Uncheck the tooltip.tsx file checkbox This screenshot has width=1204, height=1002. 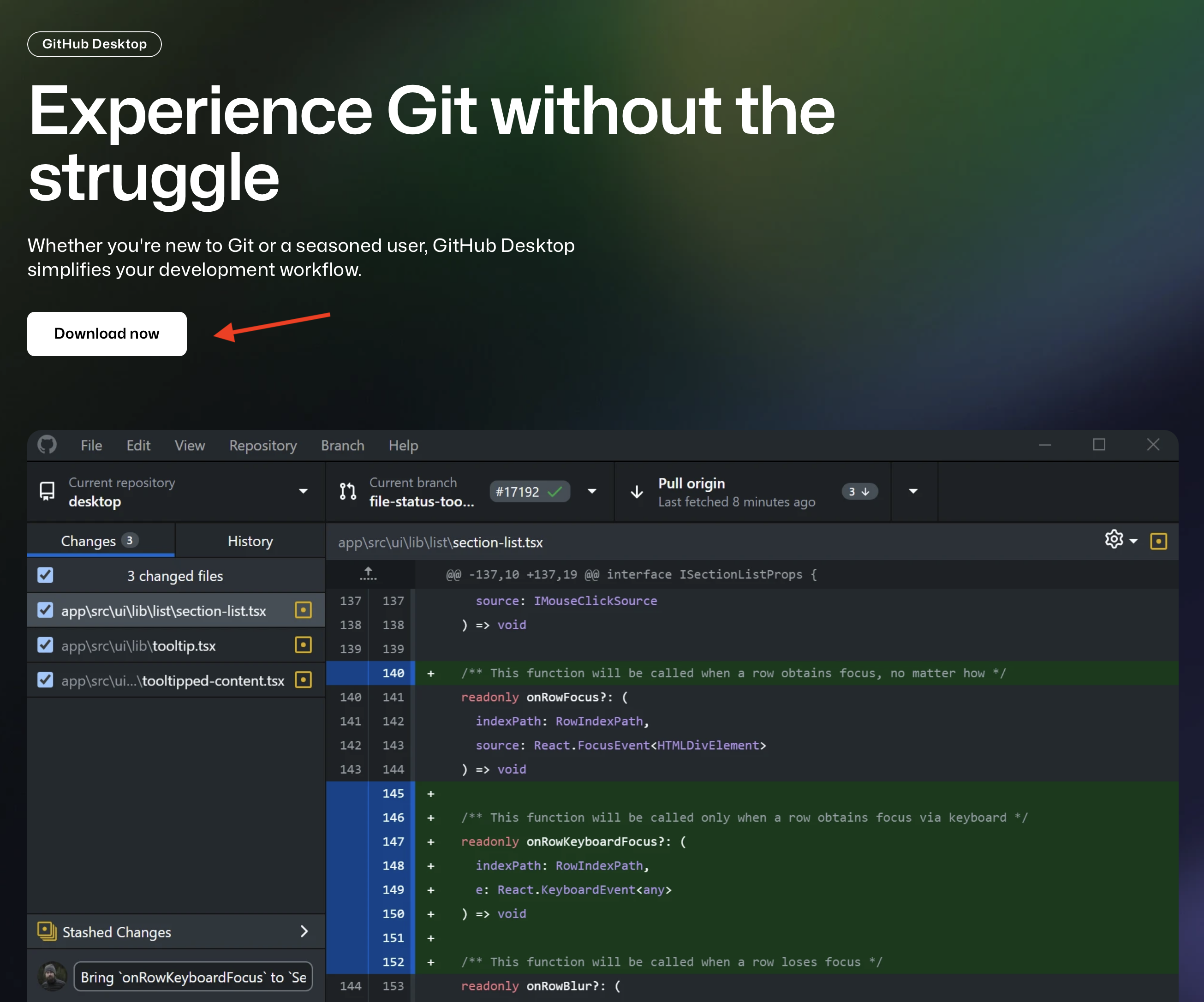pos(45,645)
